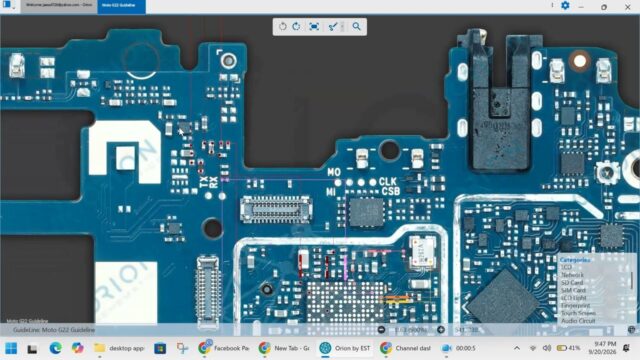Screen dimensions: 640x360
Task: Open the Orion app menu icon
Action: click(8, 5)
